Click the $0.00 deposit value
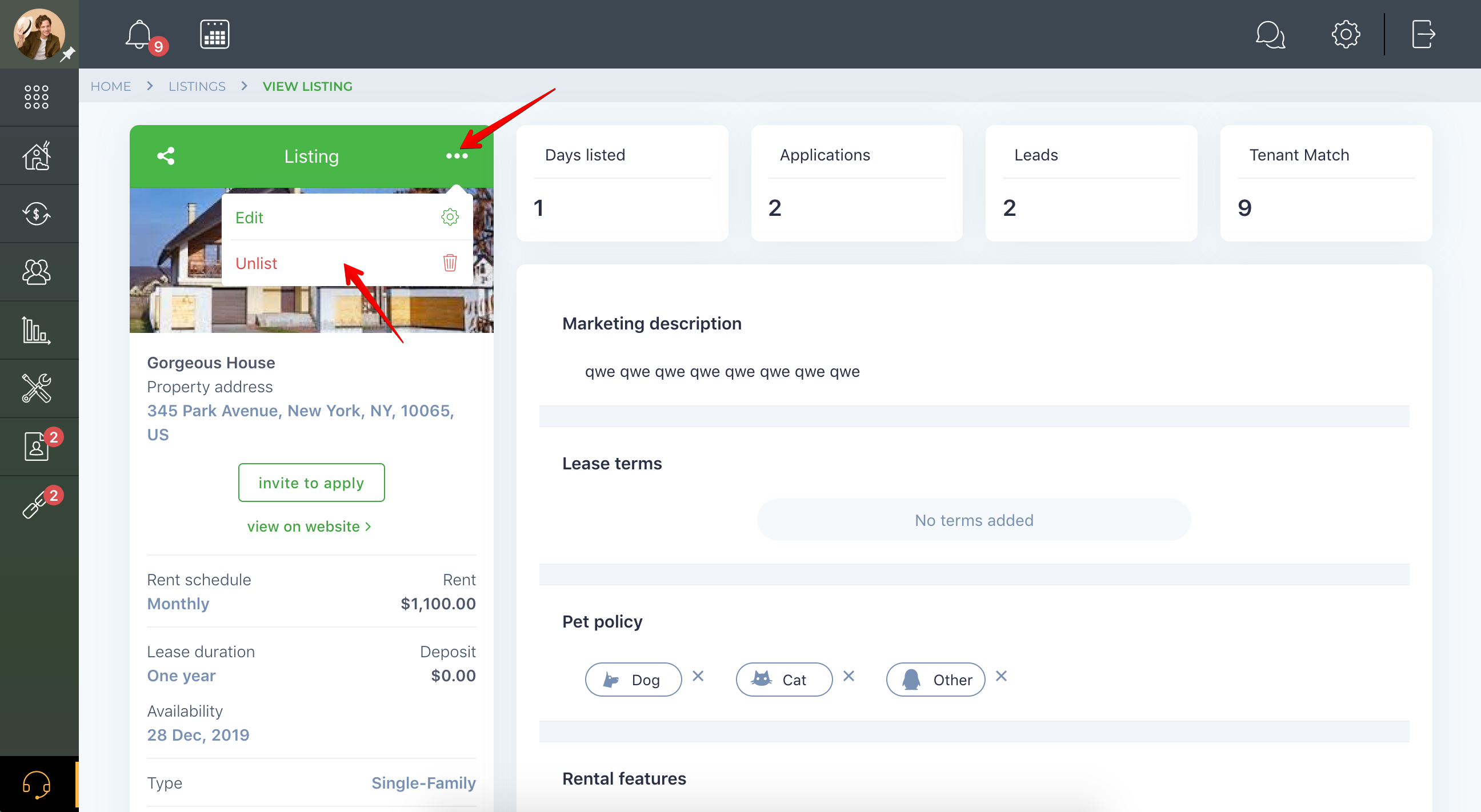This screenshot has width=1481, height=812. tap(454, 675)
